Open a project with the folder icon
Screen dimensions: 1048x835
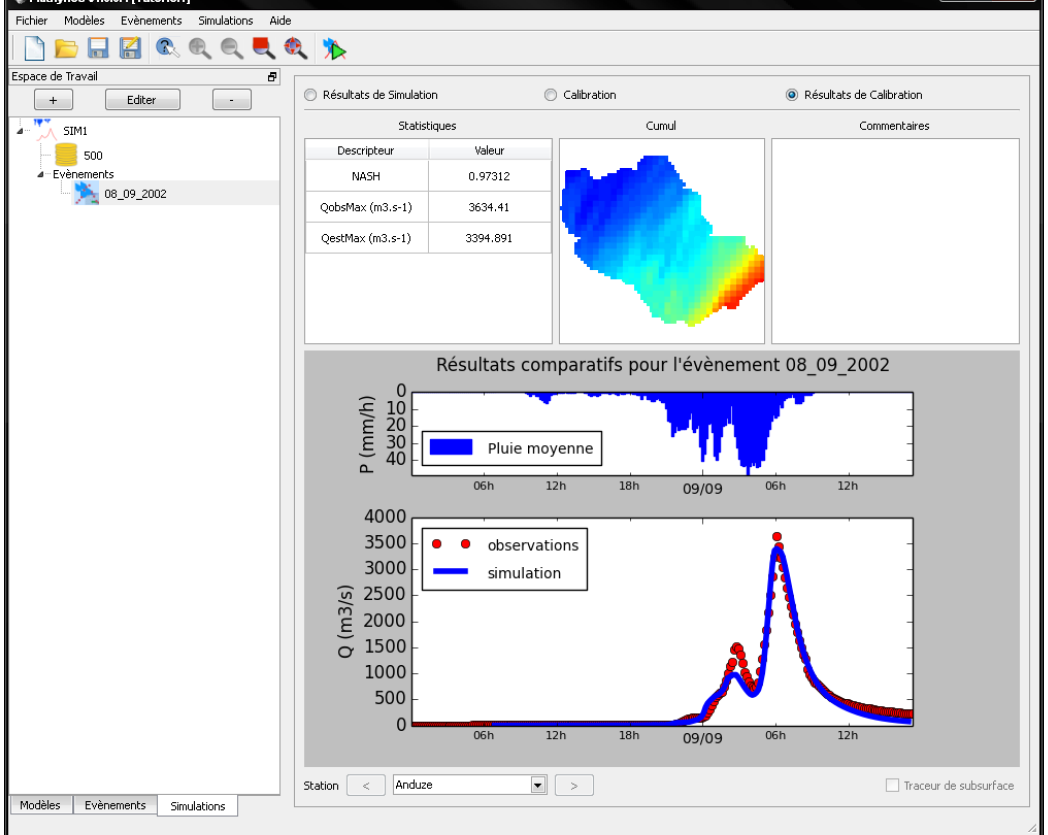point(66,47)
